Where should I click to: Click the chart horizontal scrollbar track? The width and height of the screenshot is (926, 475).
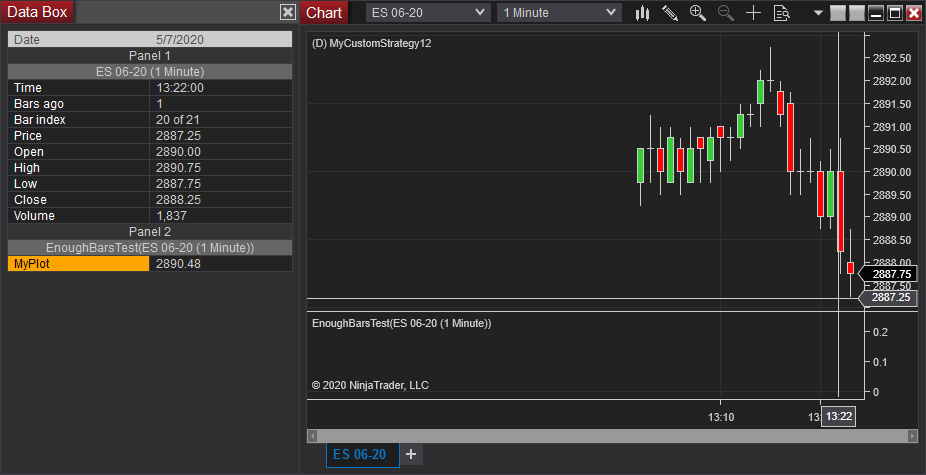(612, 436)
